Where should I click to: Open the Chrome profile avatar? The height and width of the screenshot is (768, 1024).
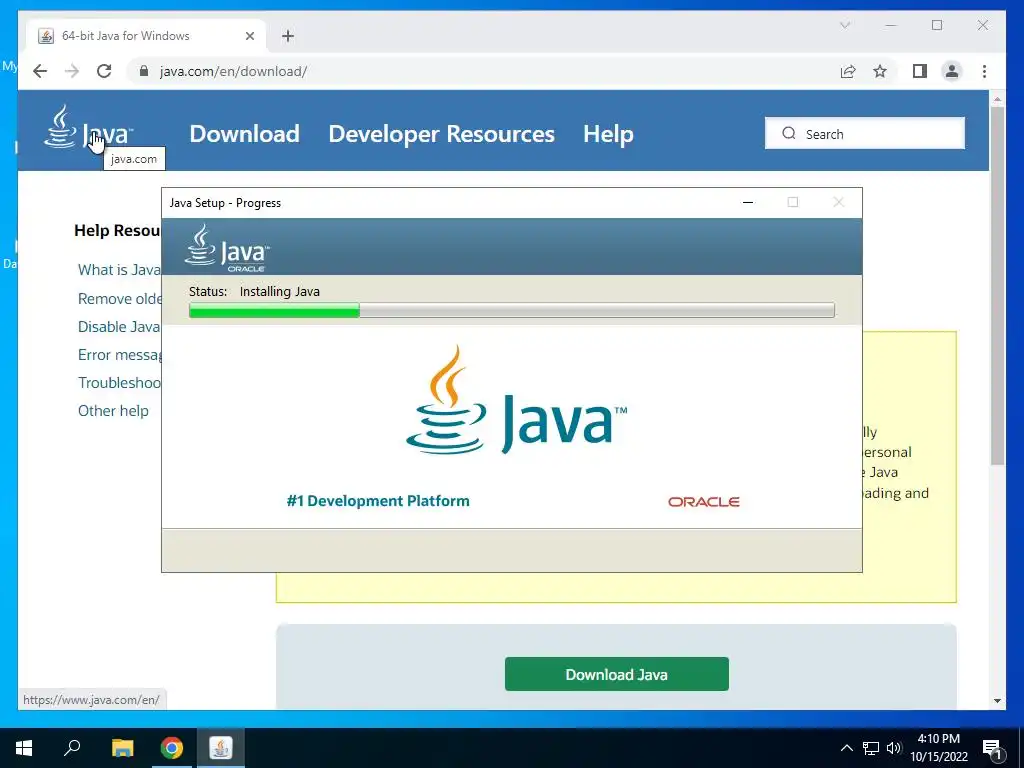coord(952,71)
